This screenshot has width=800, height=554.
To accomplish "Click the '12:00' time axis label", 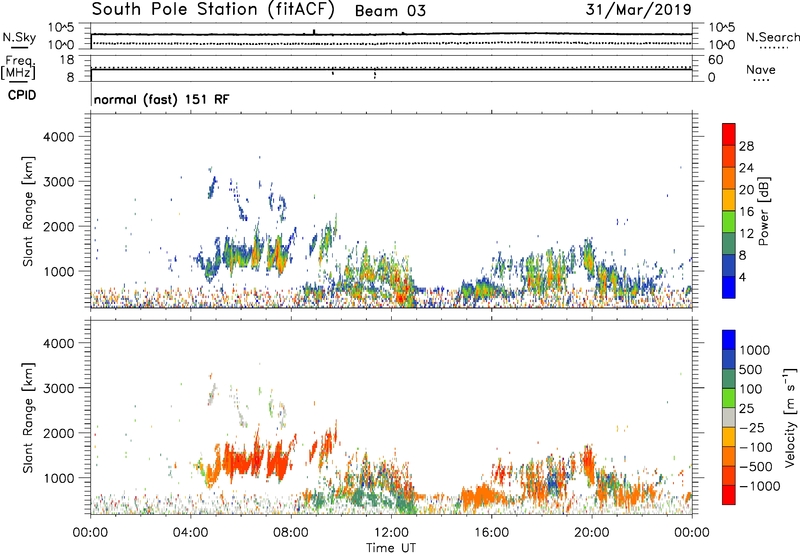I will pos(391,533).
